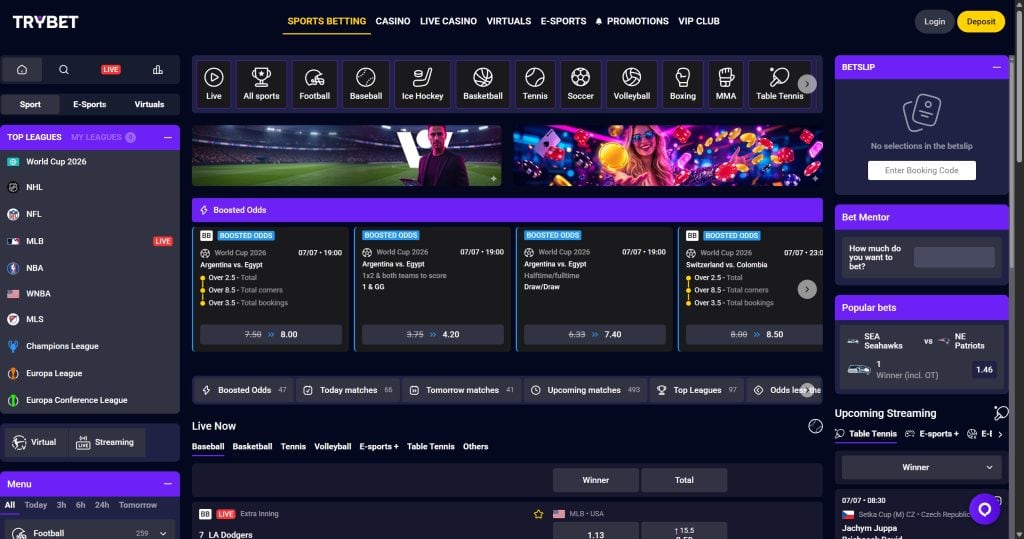Select sidebar Virtuals tab
This screenshot has width=1024, height=539.
(149, 105)
